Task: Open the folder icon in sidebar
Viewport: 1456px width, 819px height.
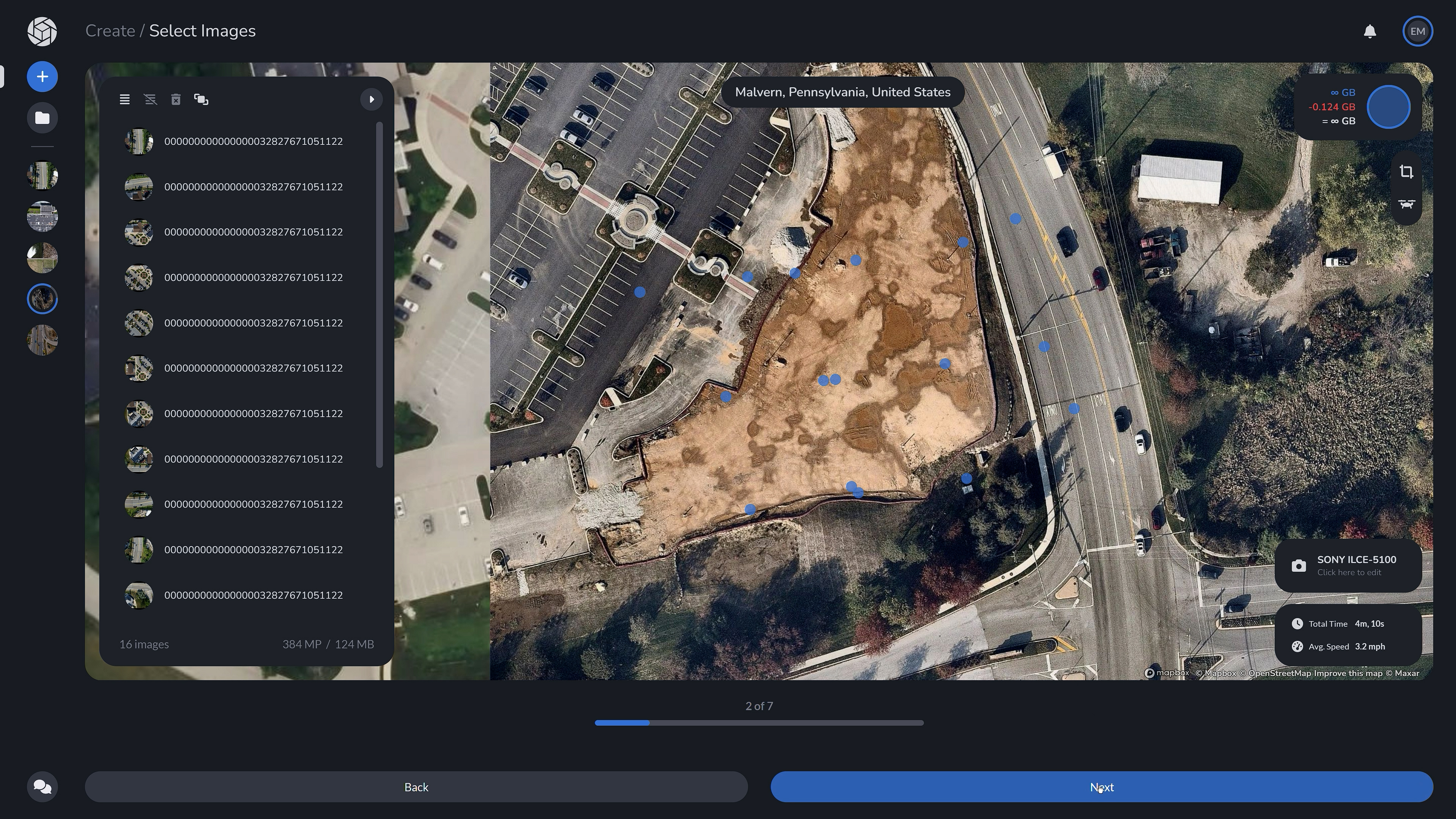Action: pos(42,118)
